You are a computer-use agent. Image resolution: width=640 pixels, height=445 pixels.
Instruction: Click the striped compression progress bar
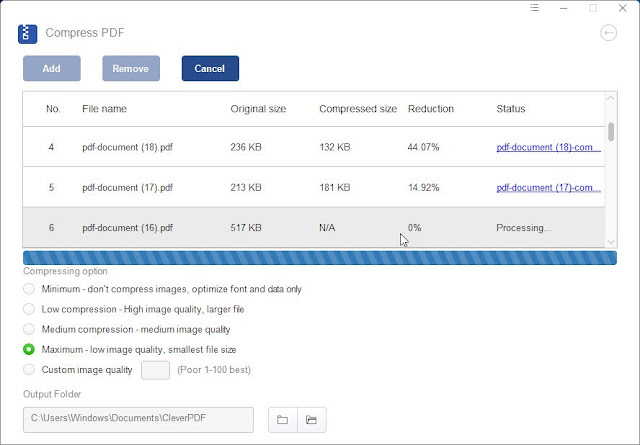(x=320, y=258)
